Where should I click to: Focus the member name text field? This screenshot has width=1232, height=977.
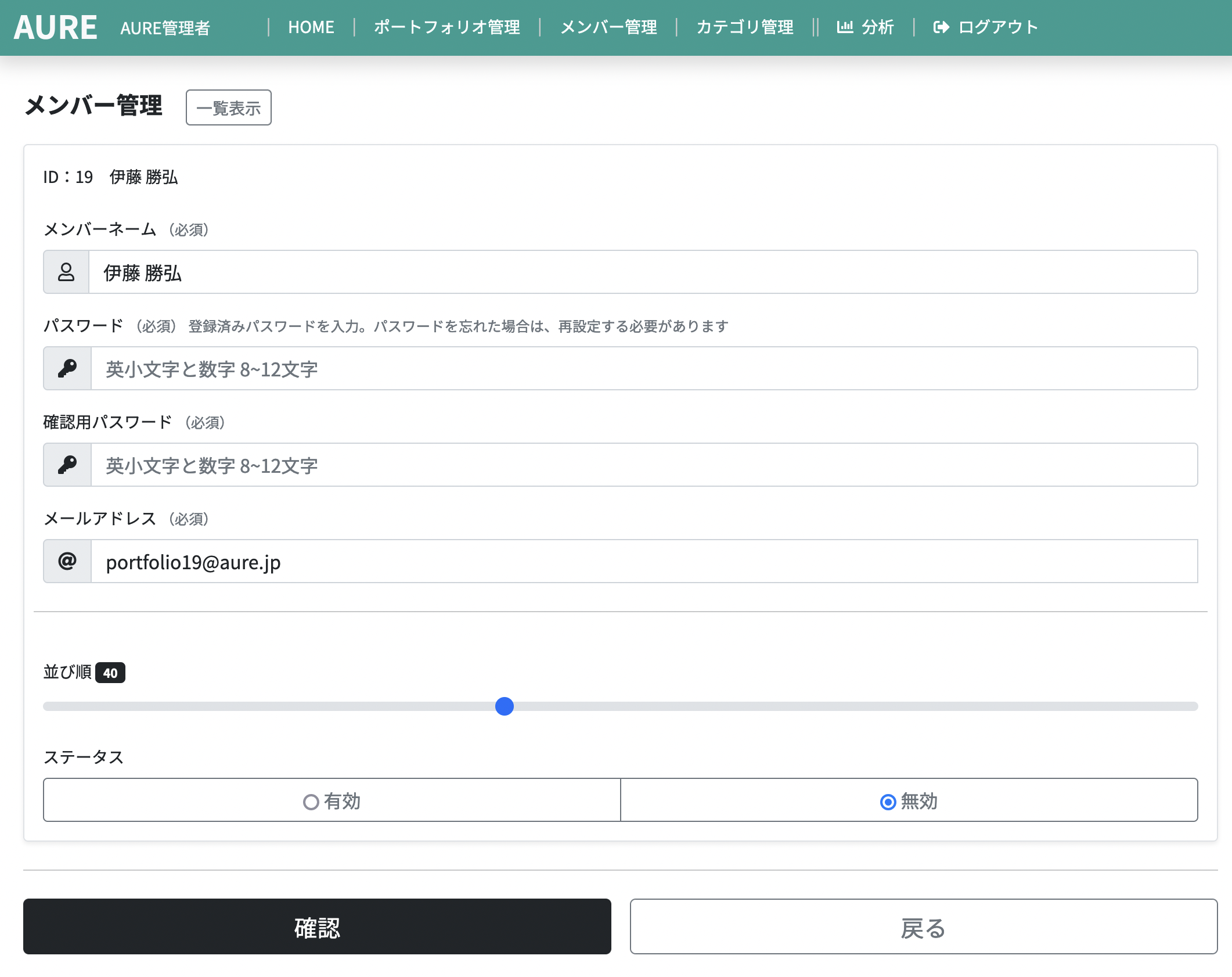tap(642, 272)
